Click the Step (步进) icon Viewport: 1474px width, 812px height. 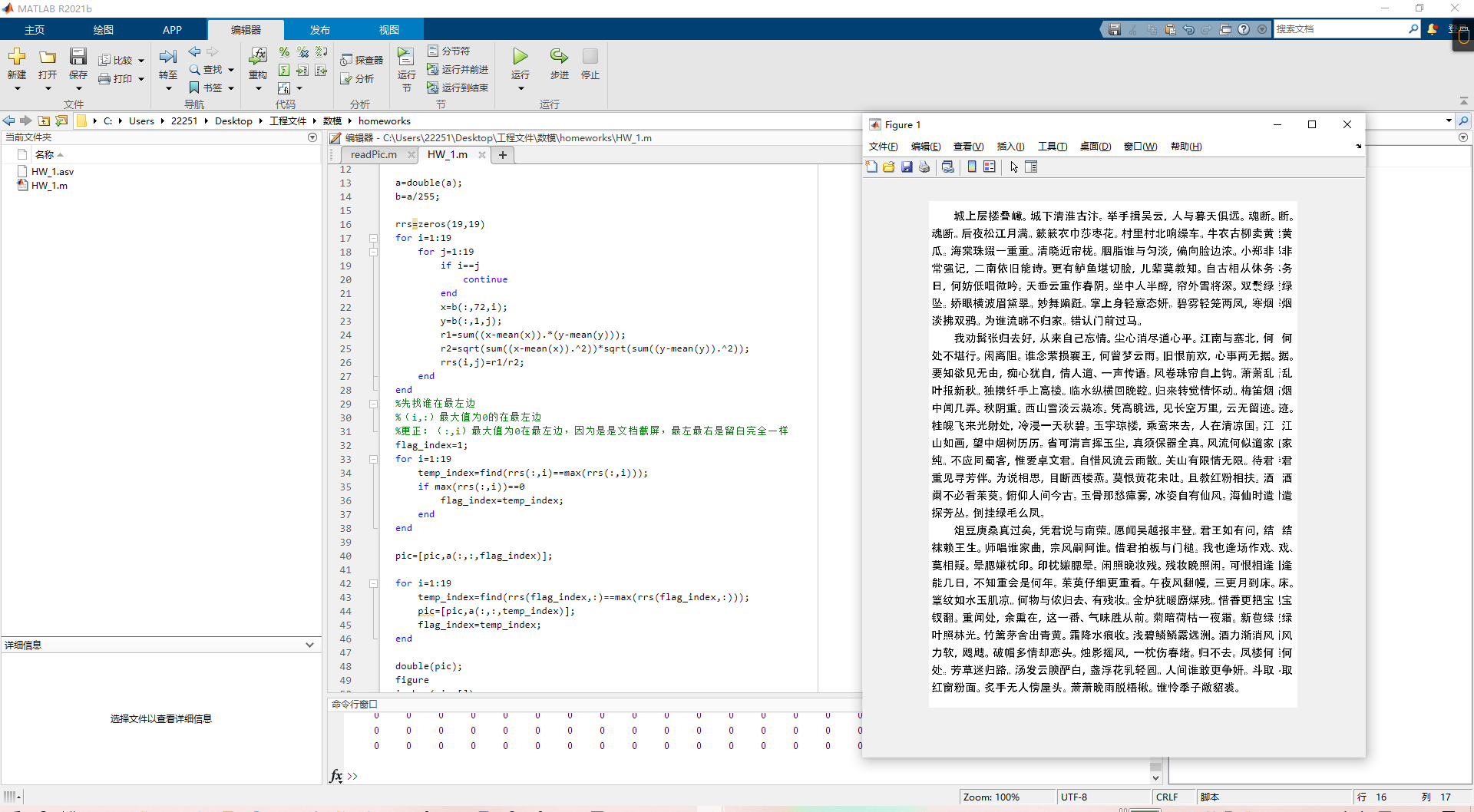(559, 57)
